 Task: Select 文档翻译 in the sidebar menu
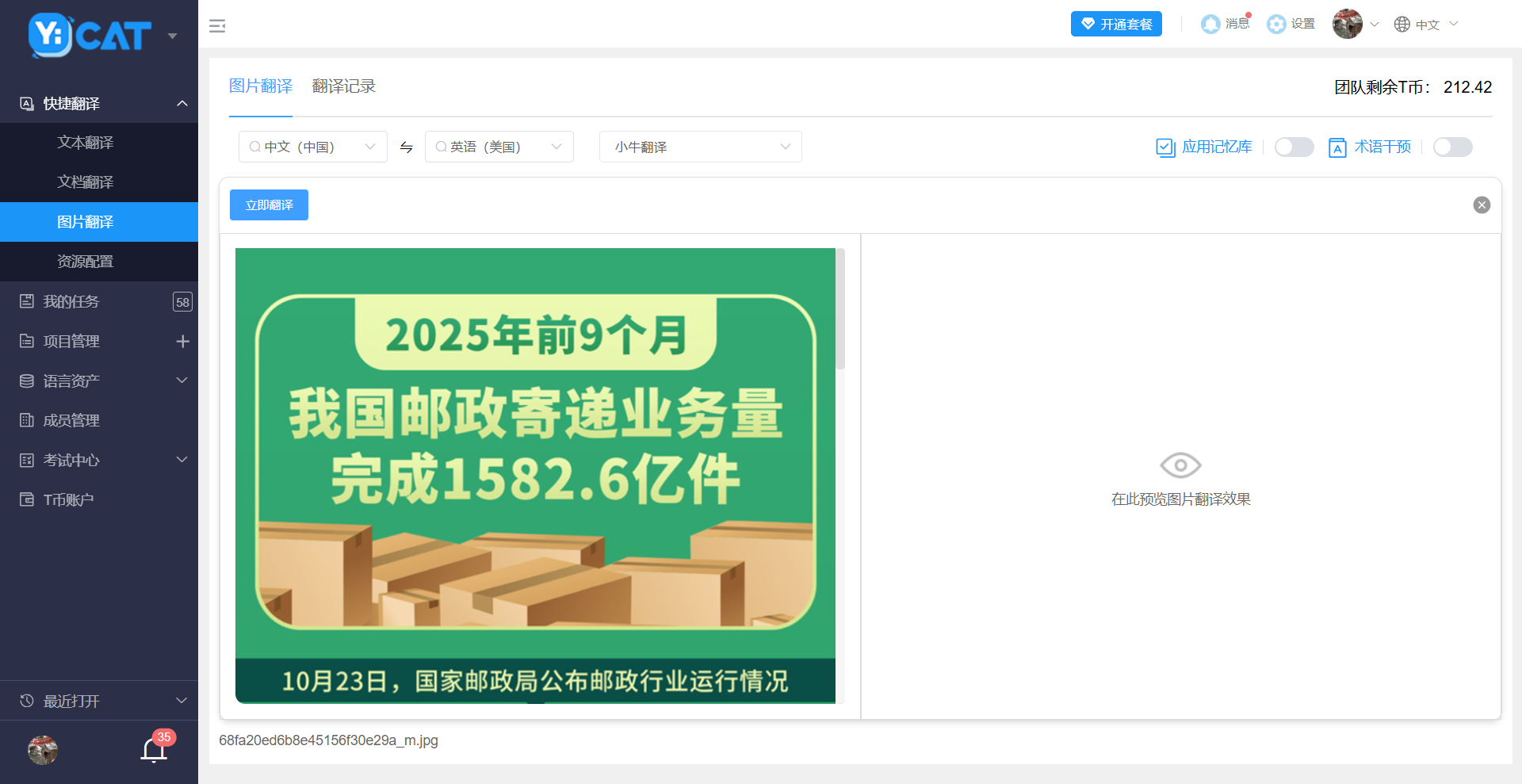tap(86, 182)
